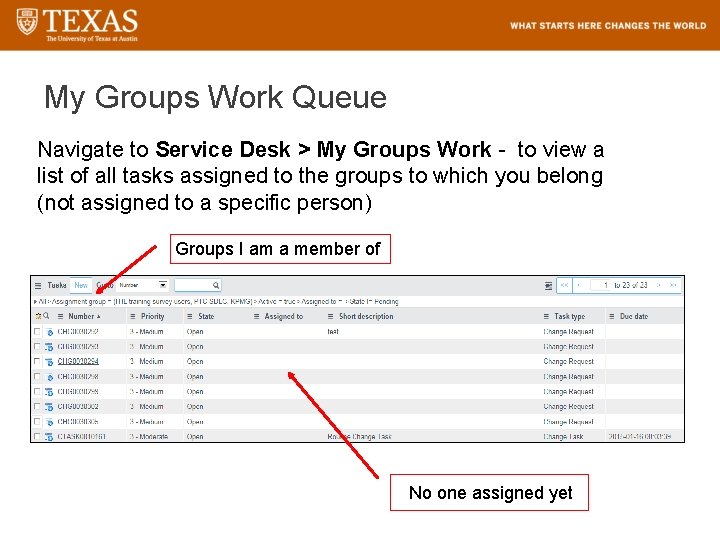The image size is (720, 540).
Task: Sort by the Short description column header
Action: tap(366, 316)
